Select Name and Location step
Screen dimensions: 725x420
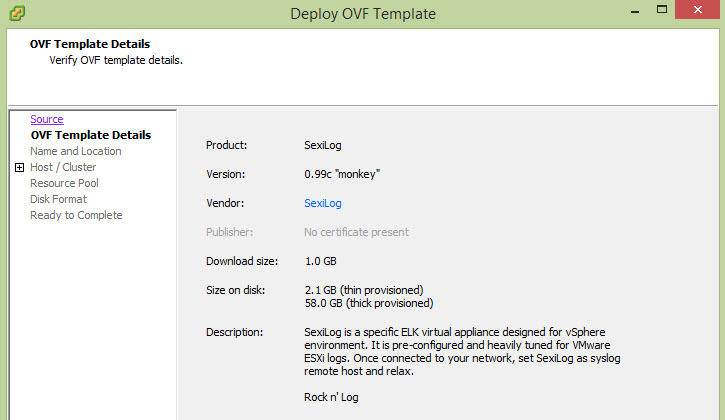76,151
